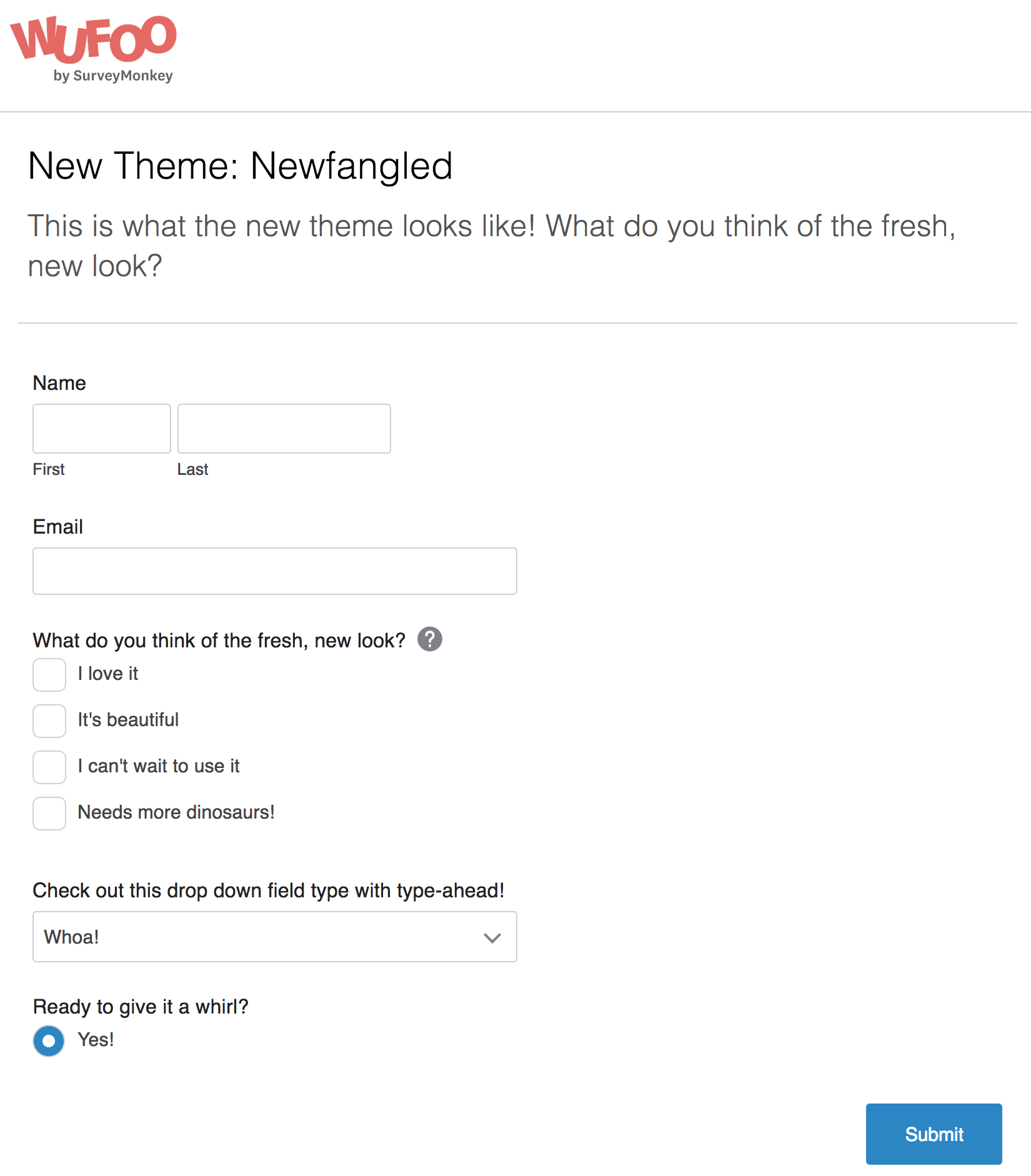Expand the type-ahead drop down field
Image resolution: width=1031 pixels, height=1176 pixels.
pos(275,937)
